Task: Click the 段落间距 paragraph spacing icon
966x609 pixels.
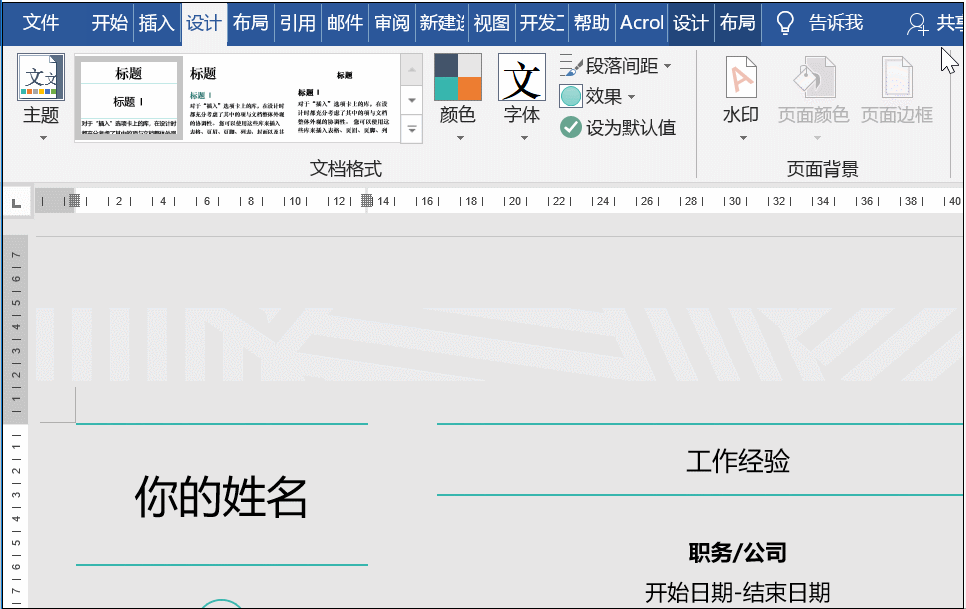Action: tap(571, 65)
